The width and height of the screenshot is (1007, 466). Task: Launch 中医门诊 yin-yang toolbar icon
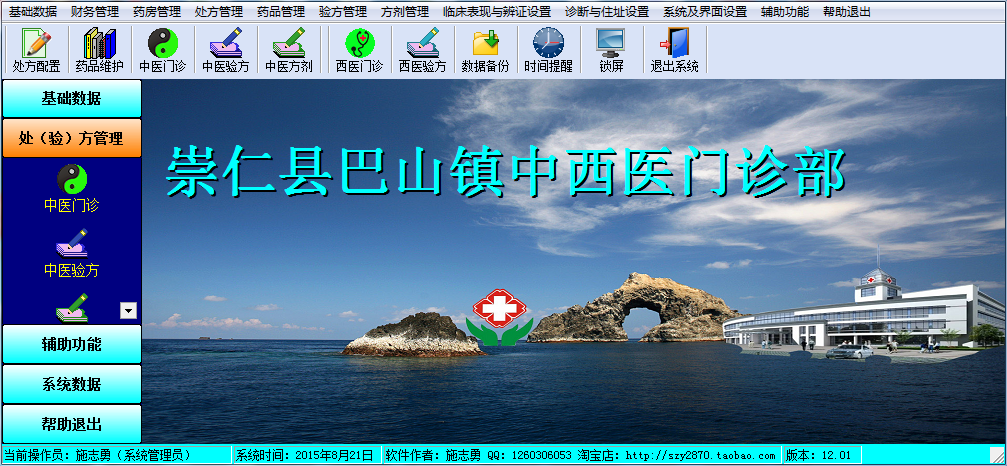(x=162, y=50)
